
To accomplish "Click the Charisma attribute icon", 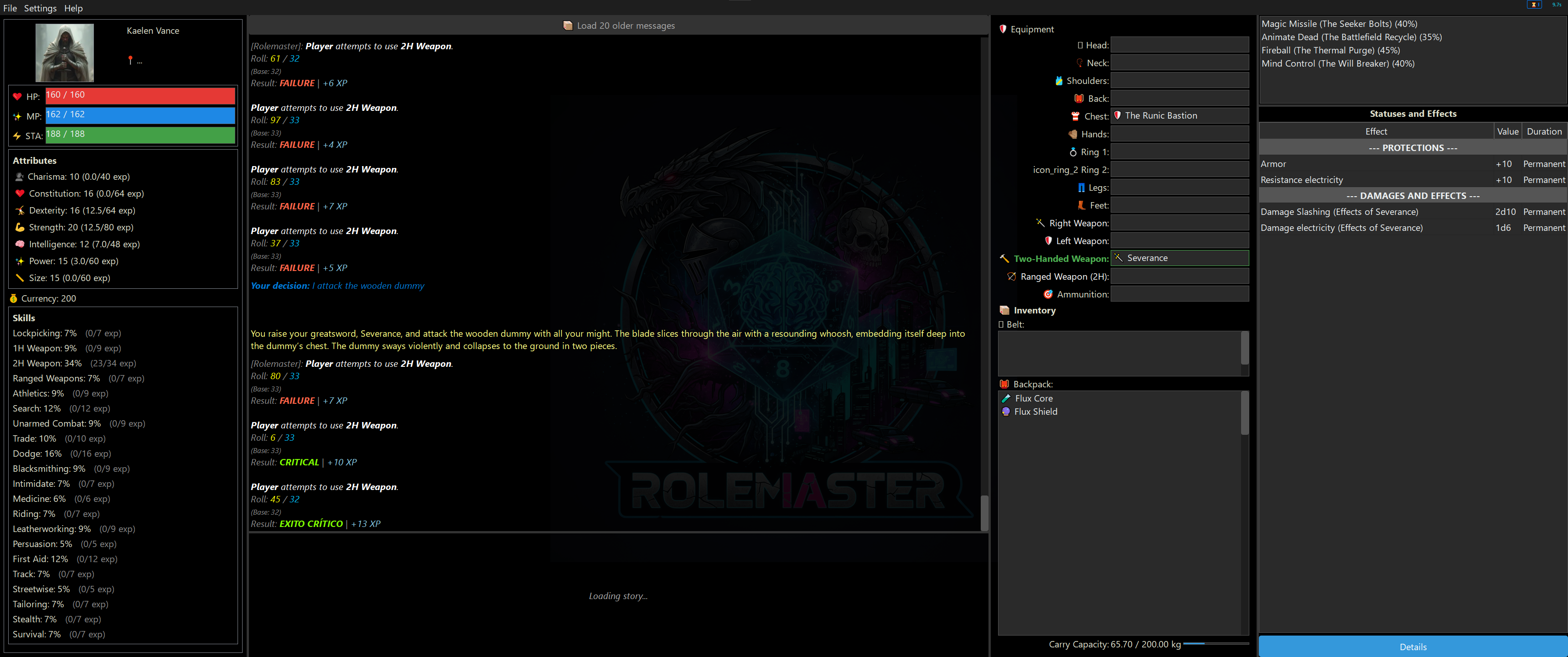I will point(20,177).
